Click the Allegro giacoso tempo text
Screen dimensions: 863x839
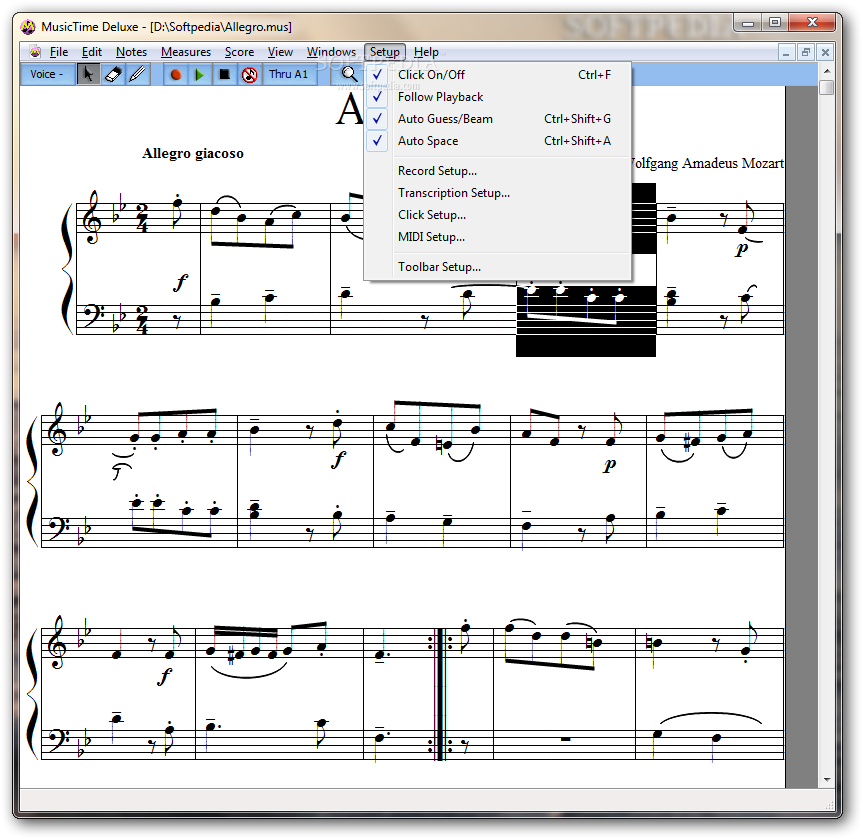coord(193,154)
